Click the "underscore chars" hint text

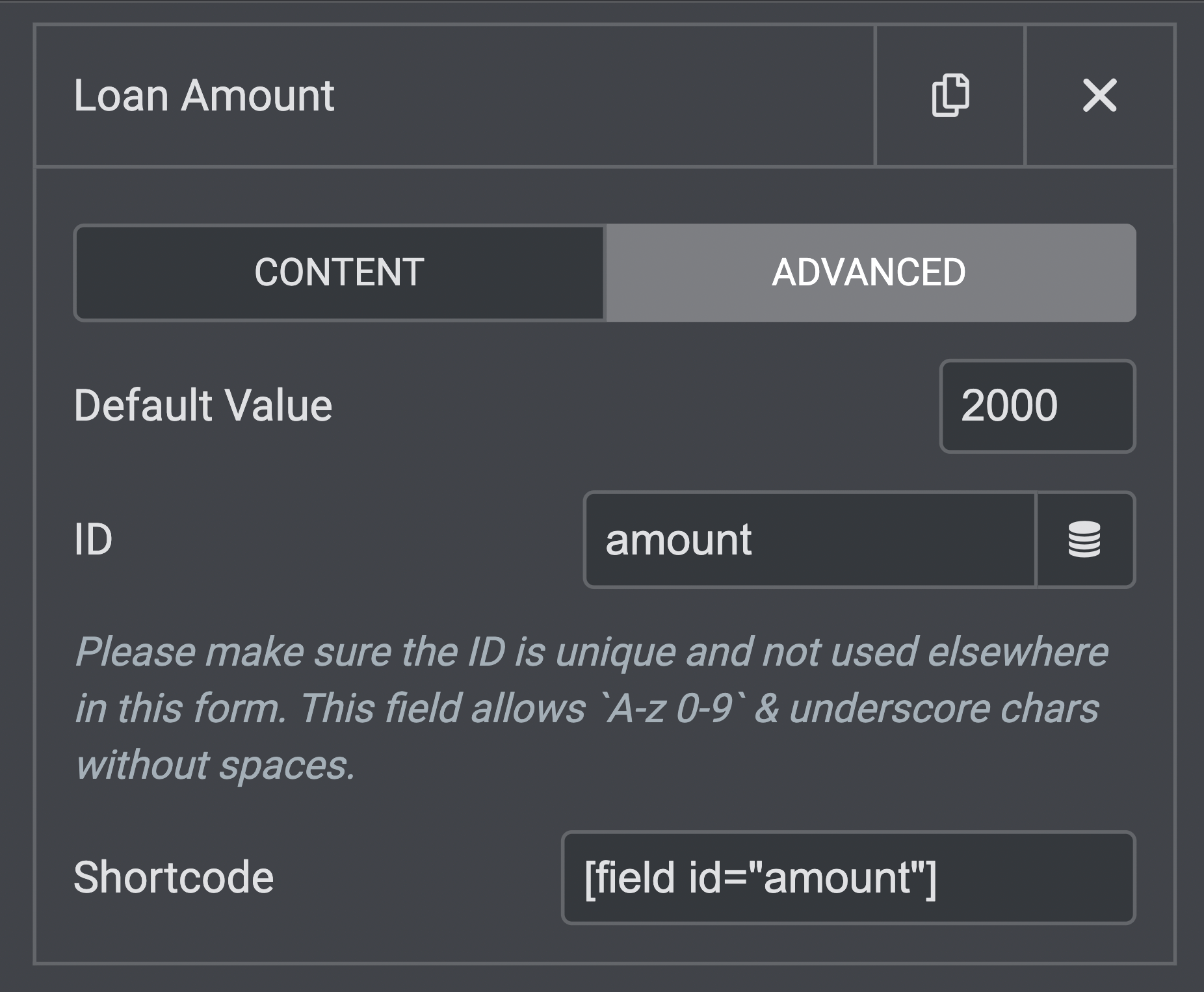[x=943, y=708]
